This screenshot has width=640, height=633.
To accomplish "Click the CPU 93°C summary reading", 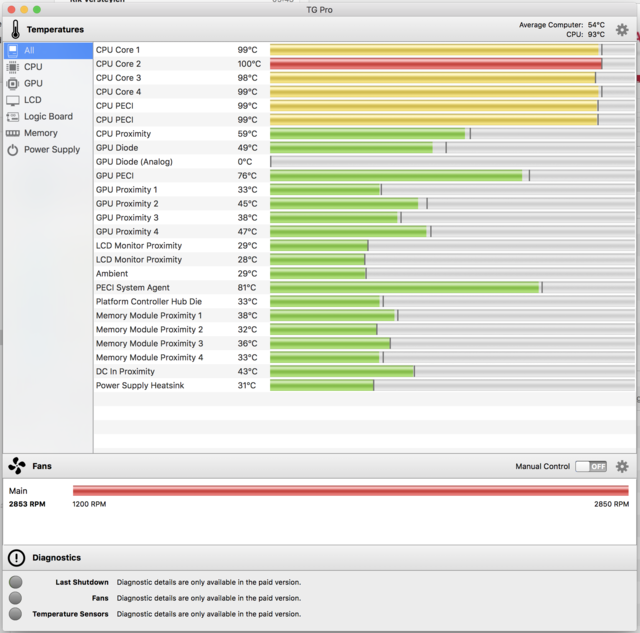I will (x=585, y=35).
